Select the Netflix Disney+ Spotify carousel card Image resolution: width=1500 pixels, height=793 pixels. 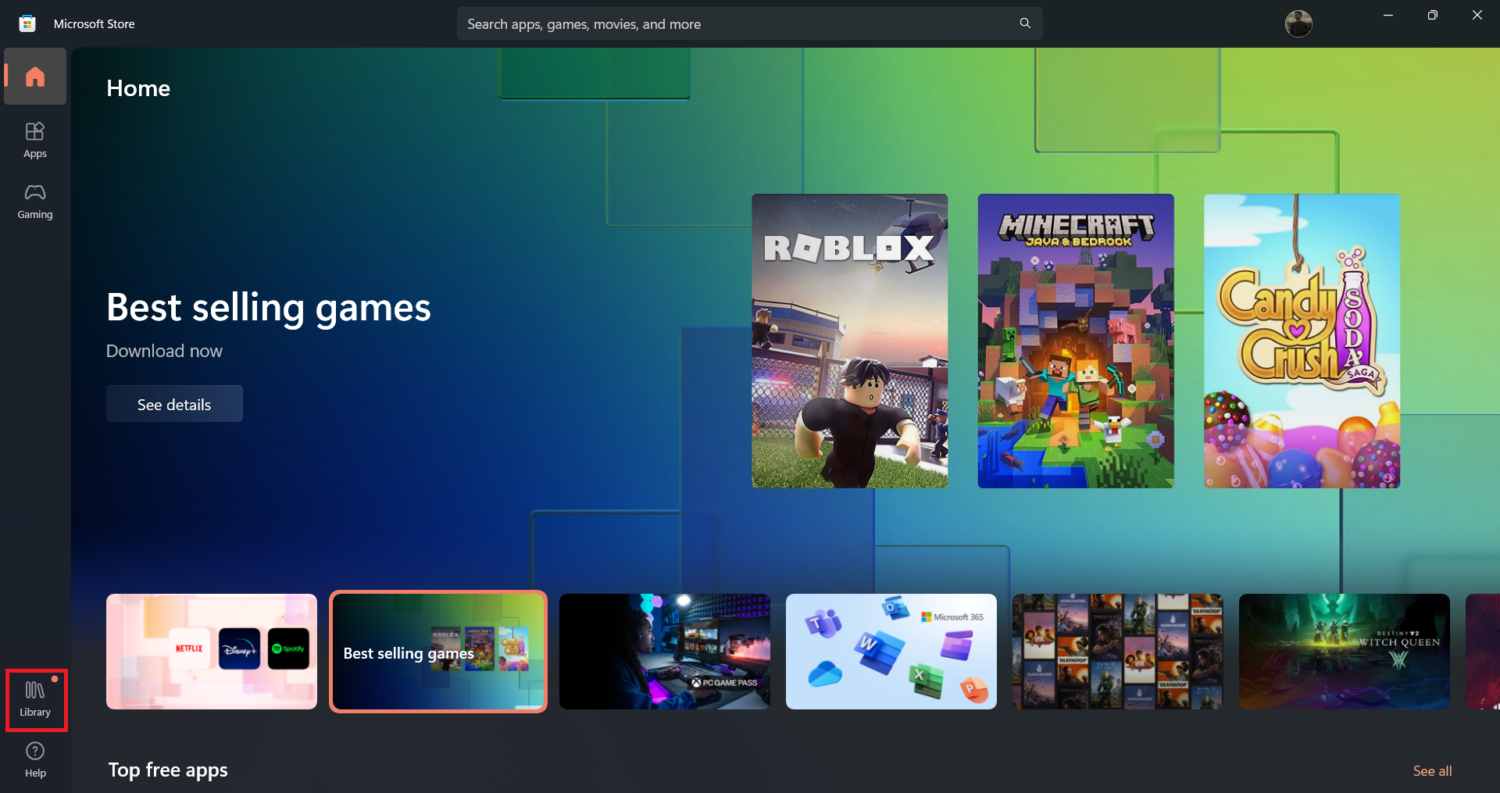(x=212, y=651)
